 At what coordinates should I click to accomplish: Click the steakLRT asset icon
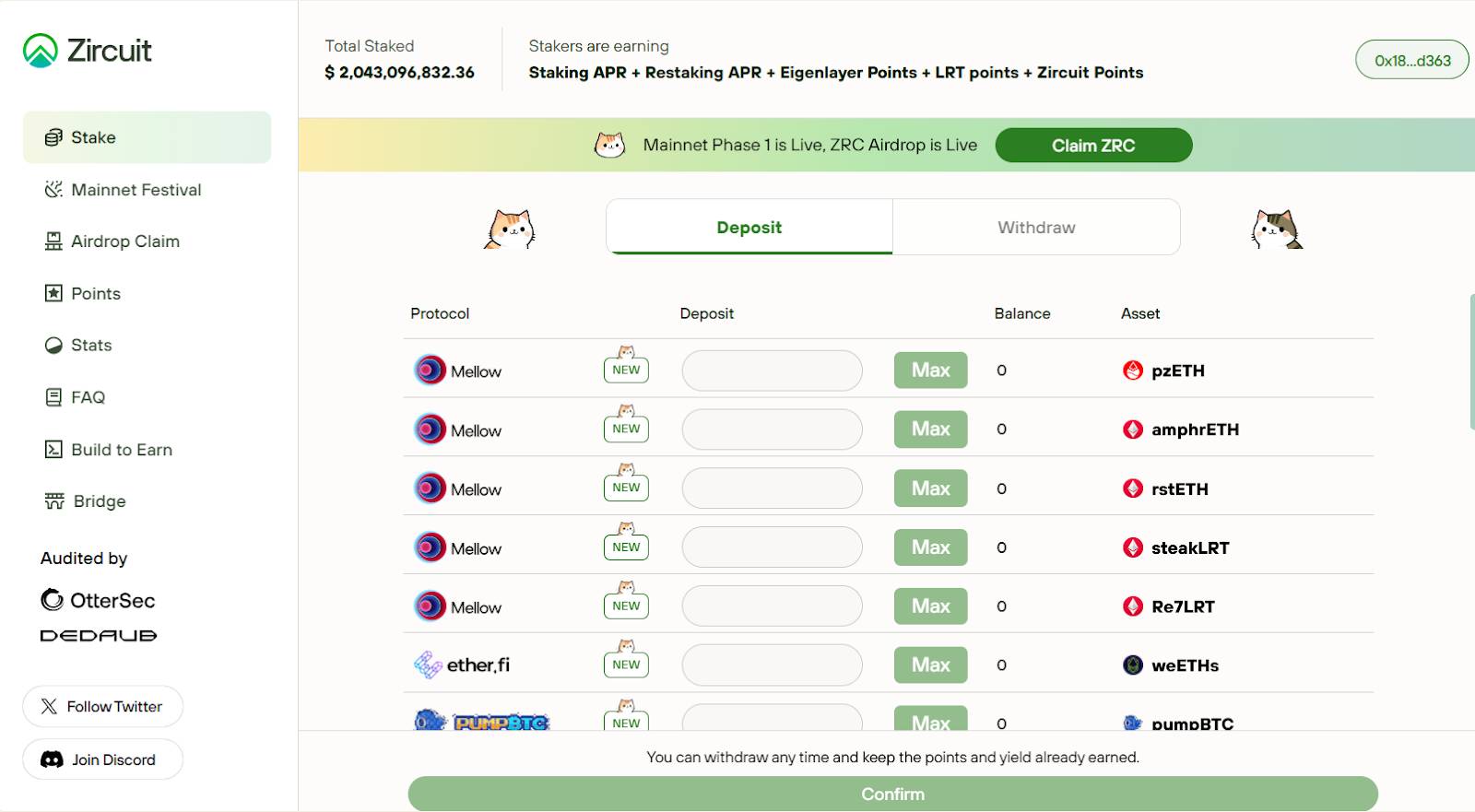pos(1133,547)
